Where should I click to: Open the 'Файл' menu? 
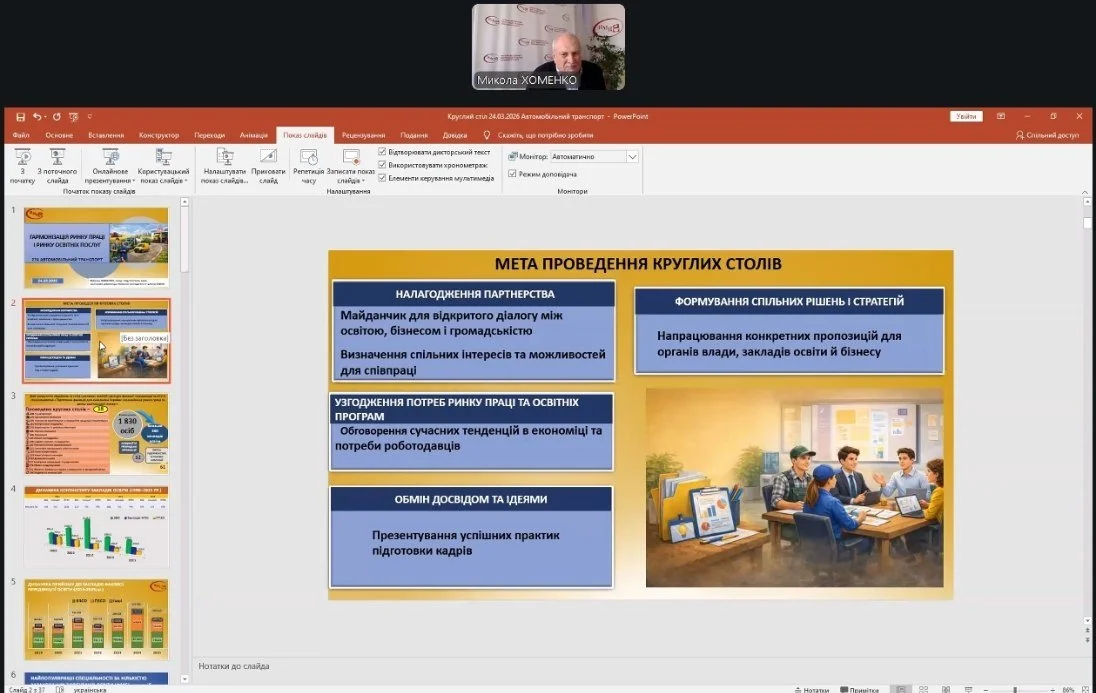pos(21,135)
